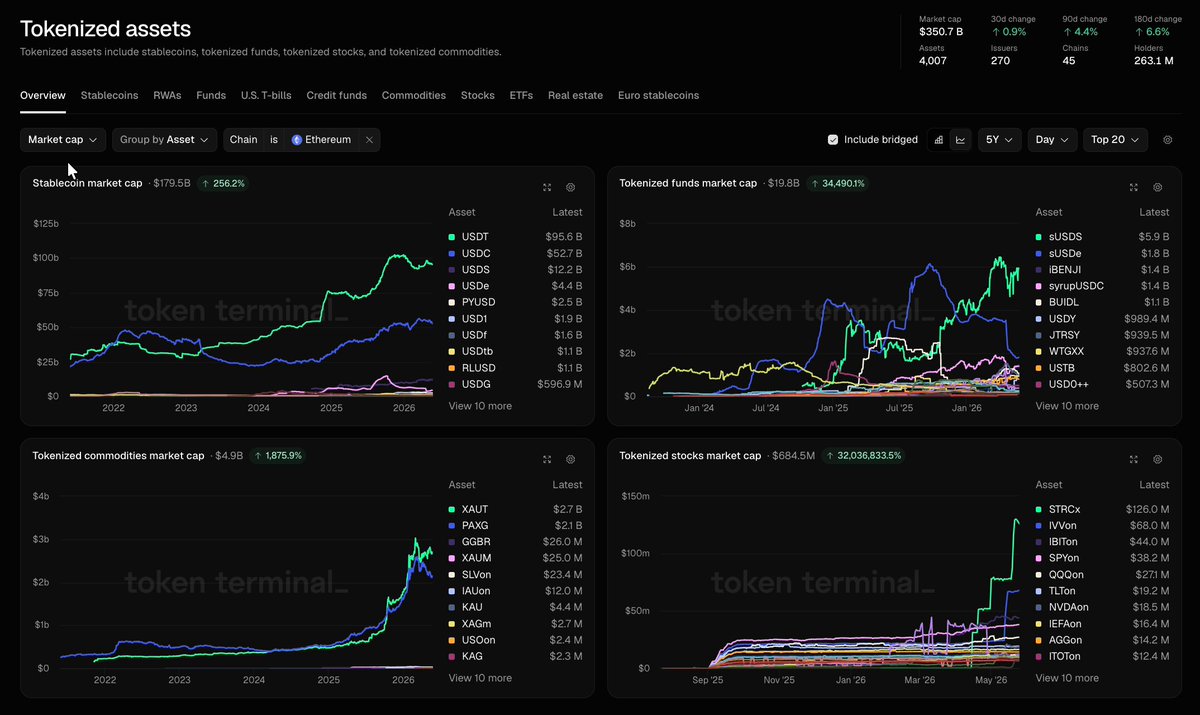Click the 263.1 M holders value
This screenshot has height=715, width=1200.
tap(1154, 61)
